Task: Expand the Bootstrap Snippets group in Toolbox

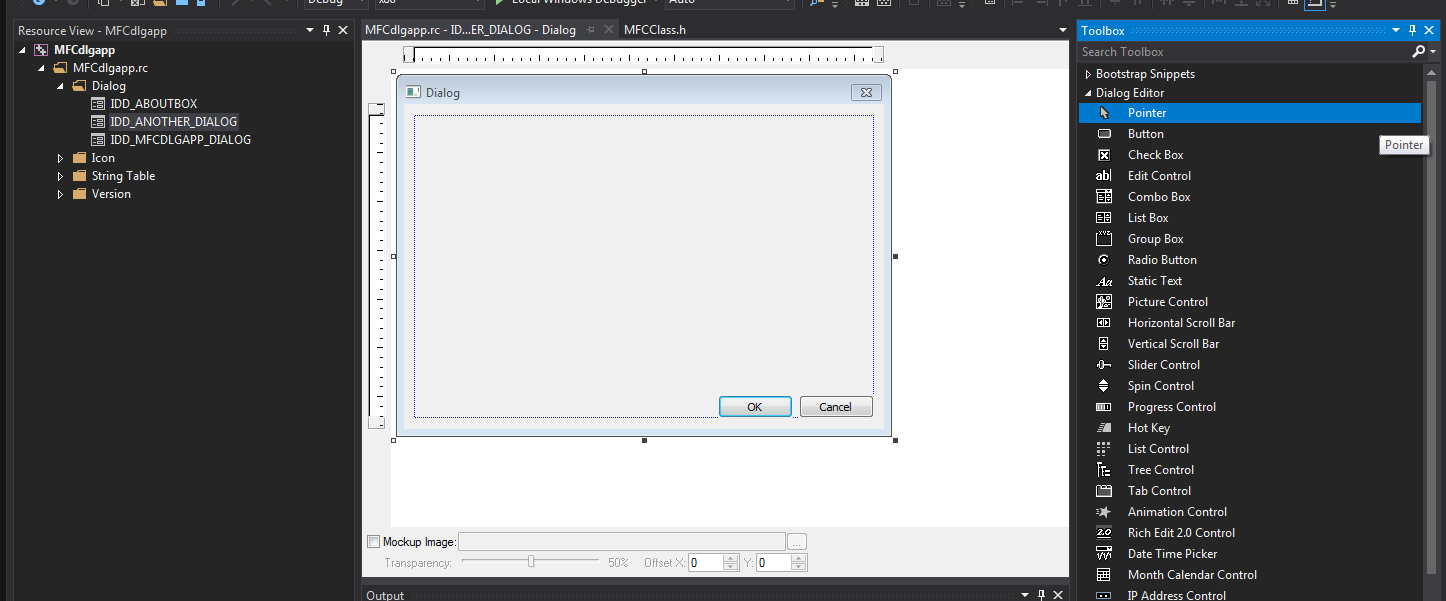Action: click(1088, 73)
